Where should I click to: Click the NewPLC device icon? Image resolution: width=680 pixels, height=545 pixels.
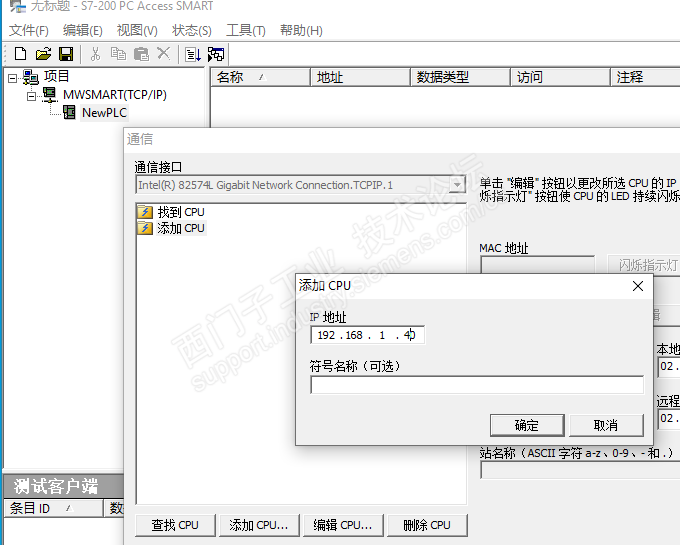point(69,112)
